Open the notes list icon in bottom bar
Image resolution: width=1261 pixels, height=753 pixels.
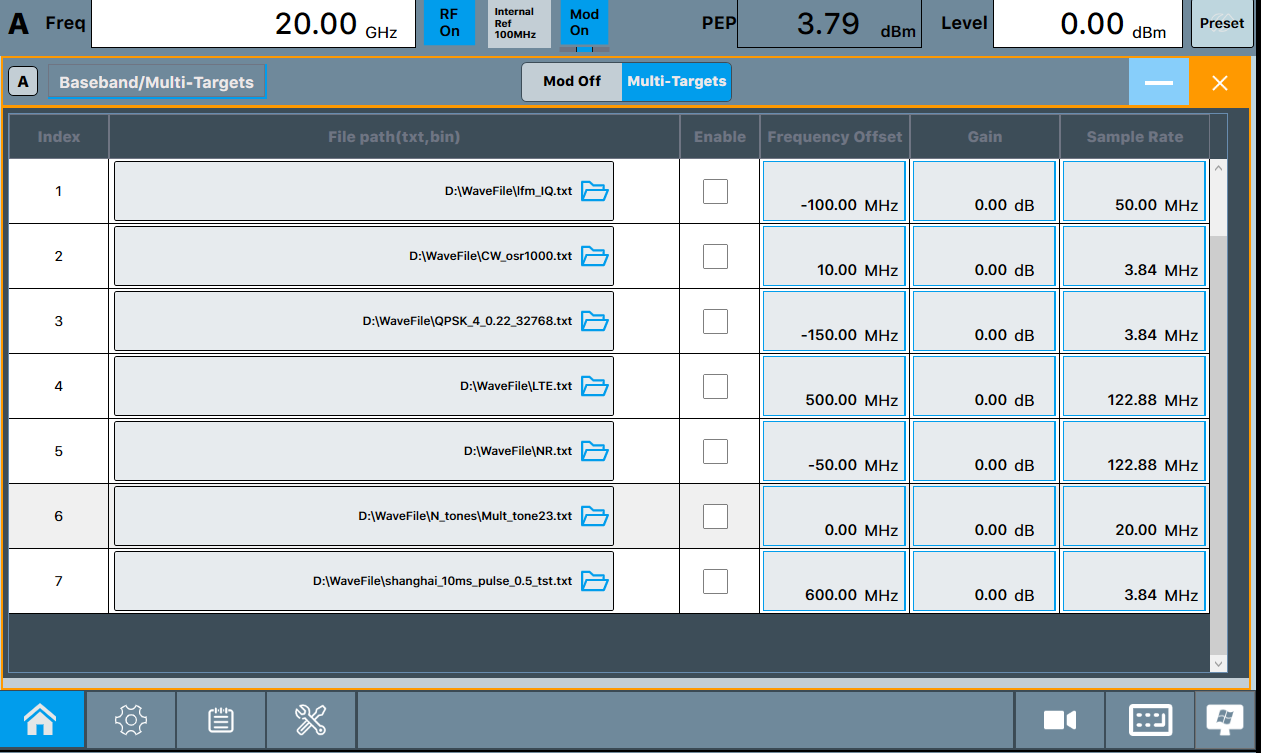(x=221, y=720)
